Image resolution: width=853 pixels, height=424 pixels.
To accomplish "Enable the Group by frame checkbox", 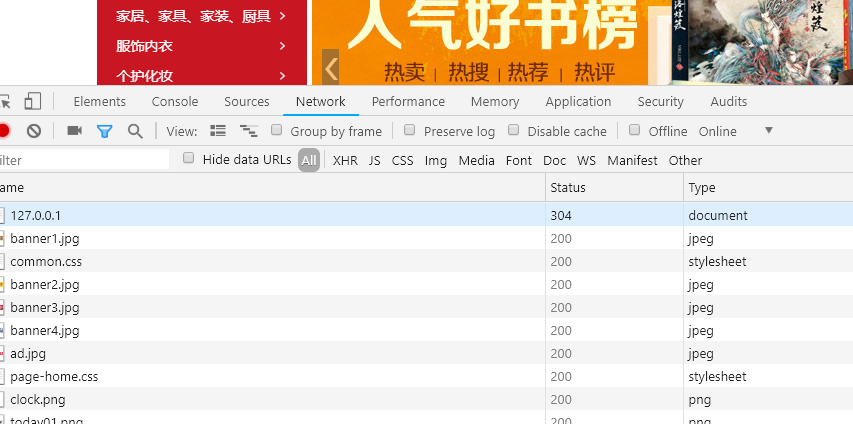I will click(x=277, y=131).
